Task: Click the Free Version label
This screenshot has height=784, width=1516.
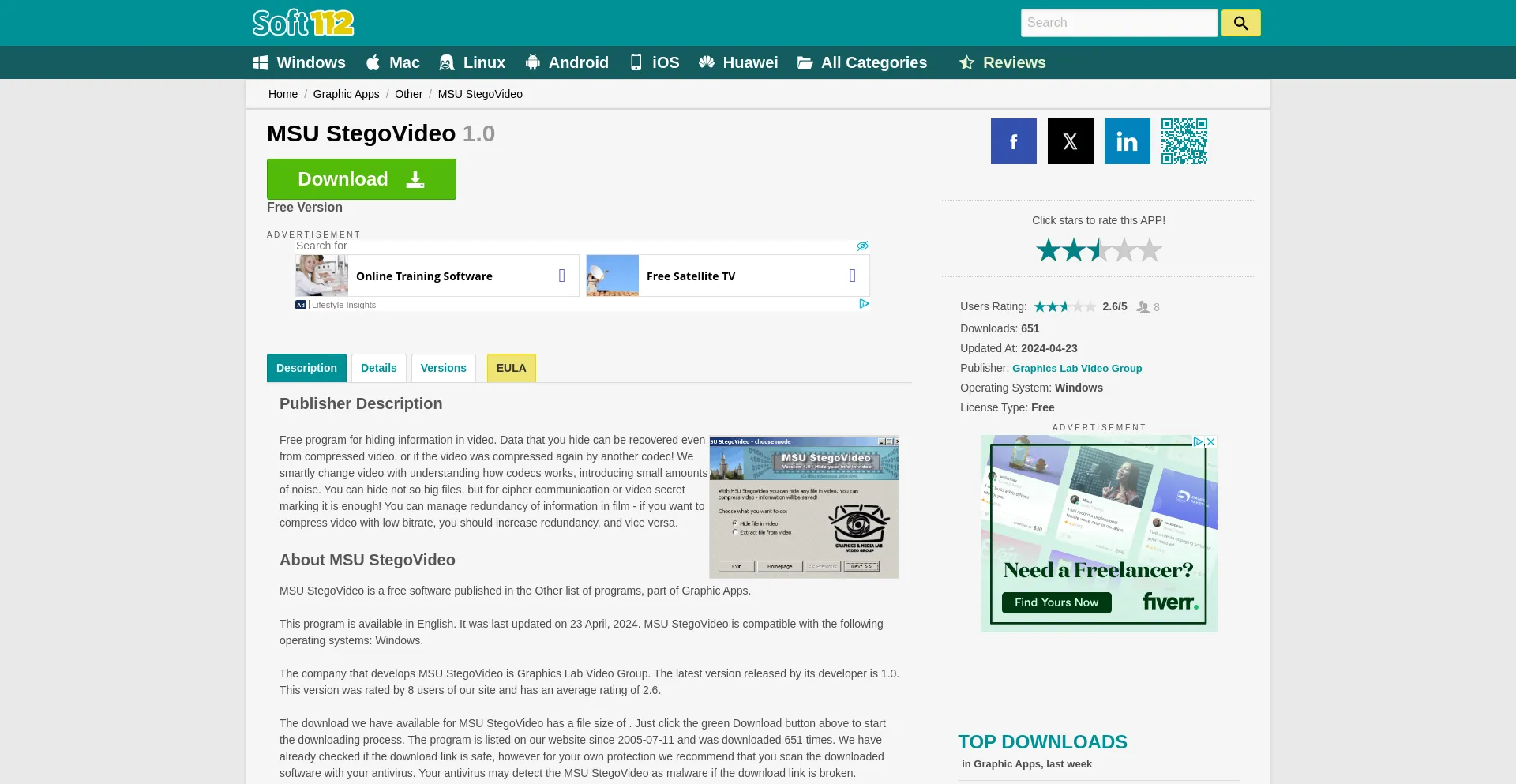Action: click(x=305, y=208)
